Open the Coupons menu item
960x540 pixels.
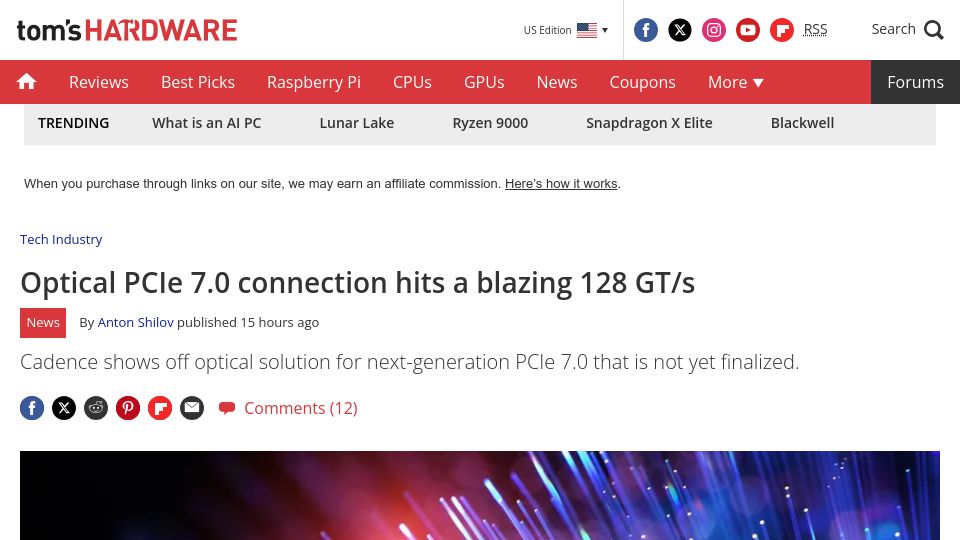pyautogui.click(x=642, y=82)
